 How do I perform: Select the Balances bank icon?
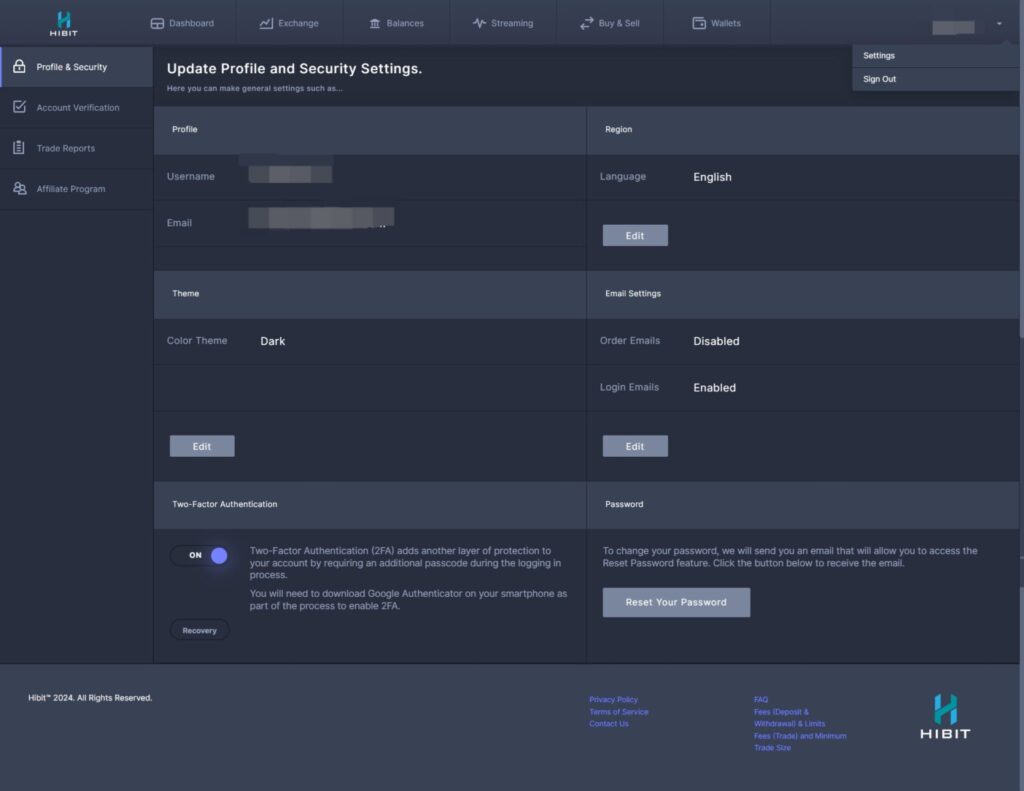375,23
